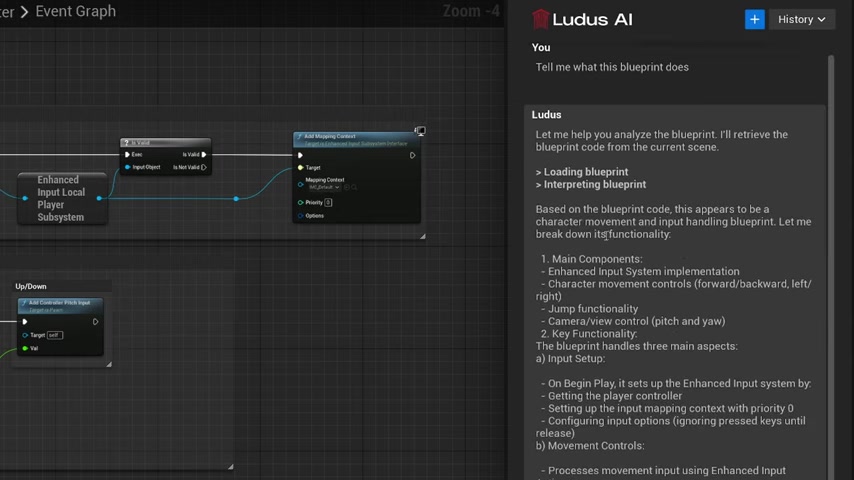Click the green Val float pin
The width and height of the screenshot is (854, 480).
coord(25,348)
